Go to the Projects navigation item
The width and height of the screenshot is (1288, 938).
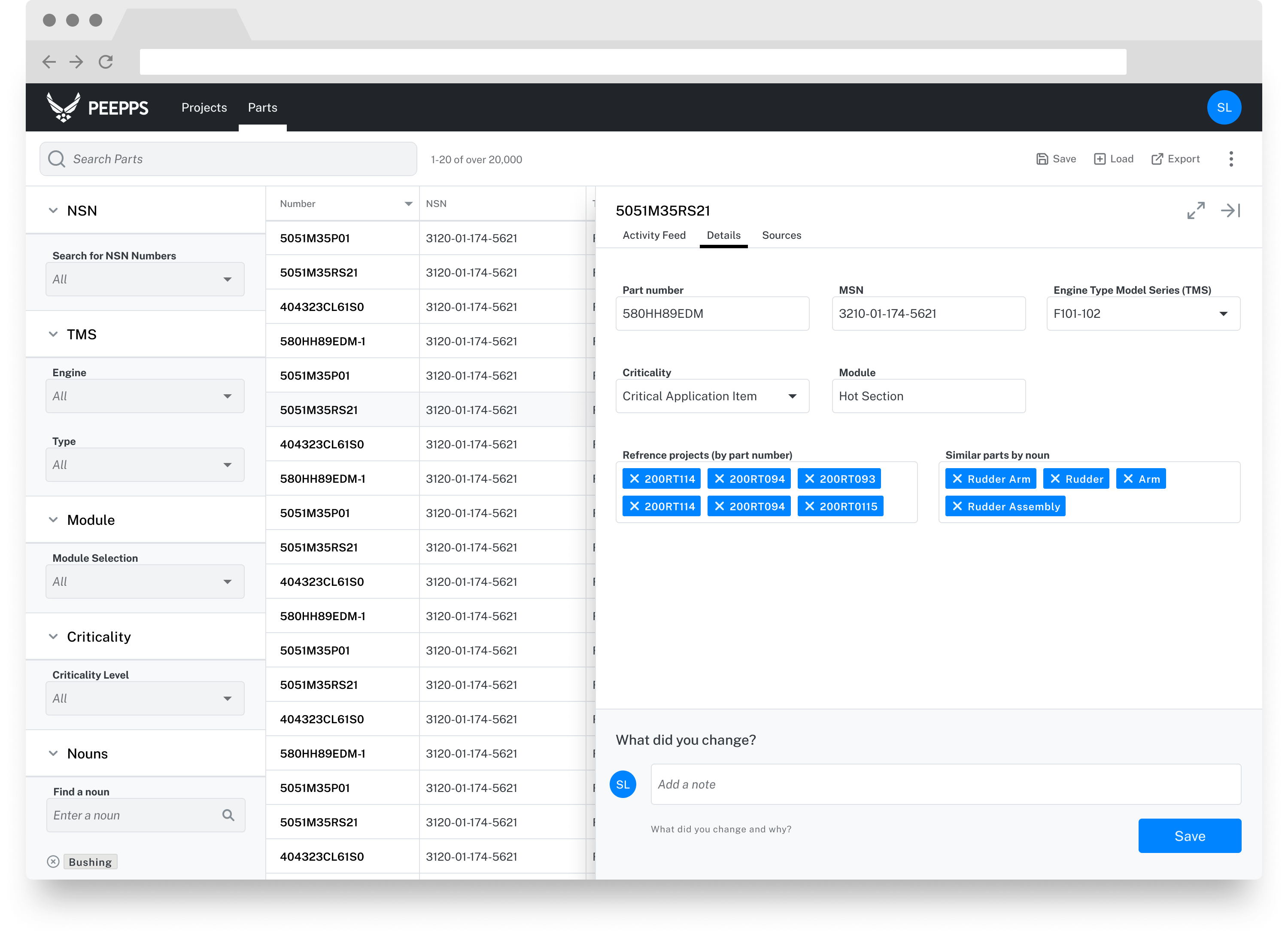tap(204, 107)
